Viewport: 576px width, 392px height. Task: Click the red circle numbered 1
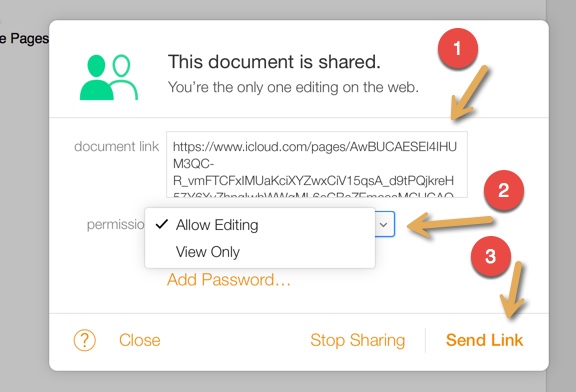[x=457, y=48]
